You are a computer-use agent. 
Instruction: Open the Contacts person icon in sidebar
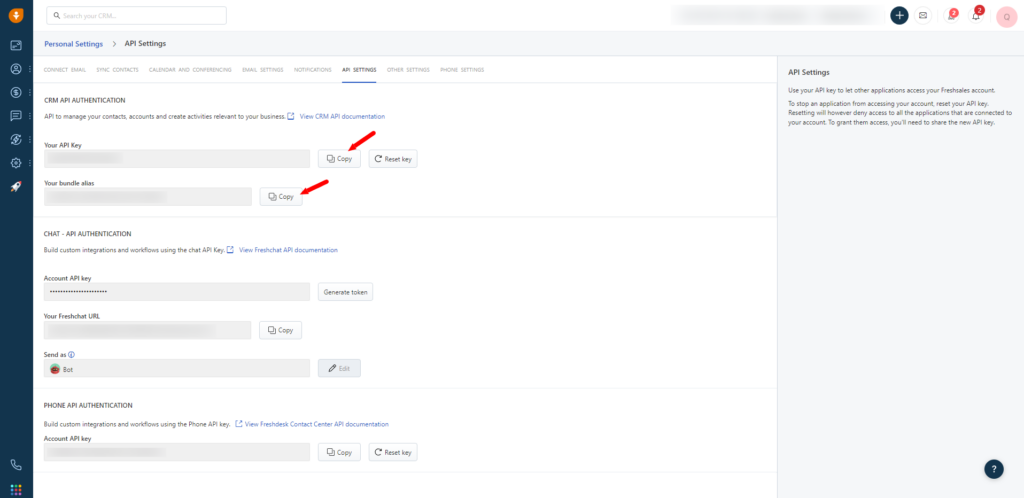[16, 69]
